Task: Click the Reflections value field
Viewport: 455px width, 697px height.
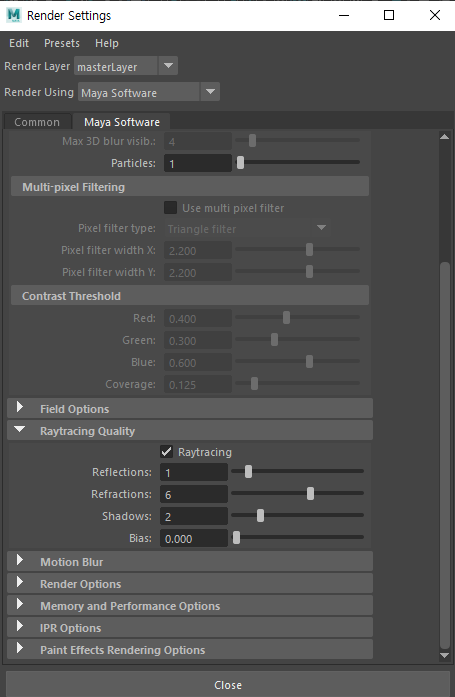Action: [x=194, y=472]
